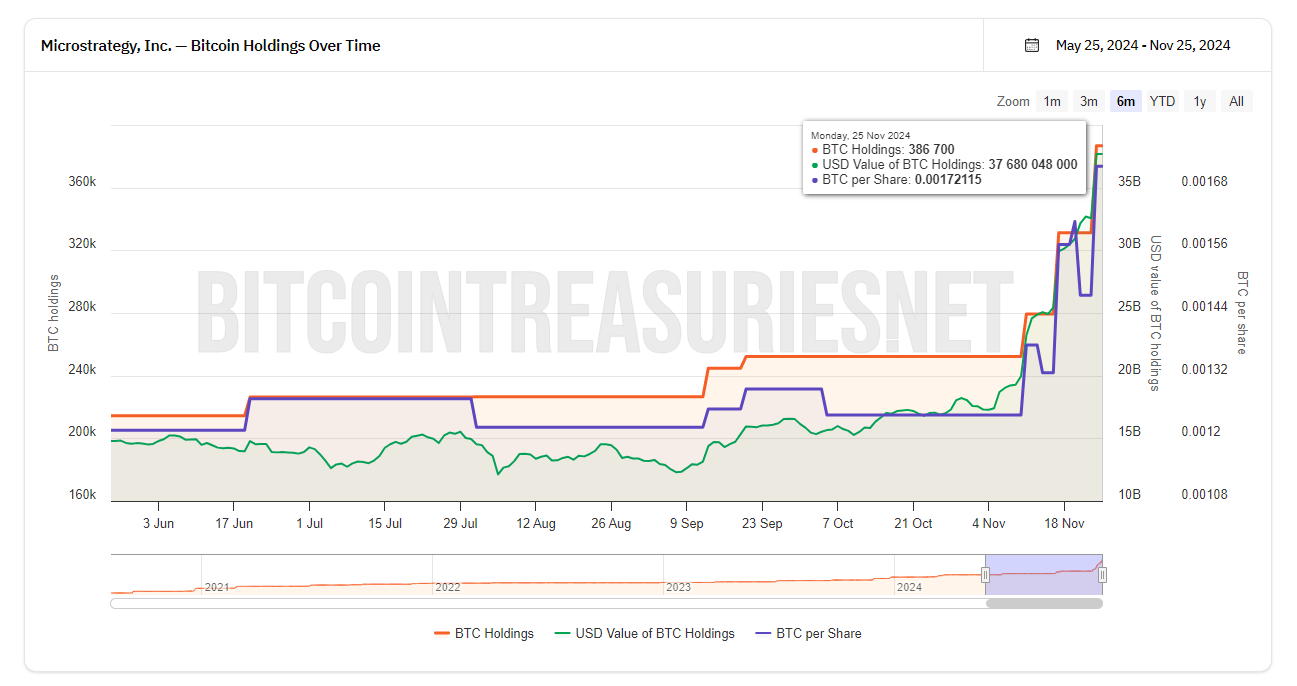Click the navigator horizontal scrollbar thumb
Screen dimensions: 1297x686
click(x=1044, y=603)
